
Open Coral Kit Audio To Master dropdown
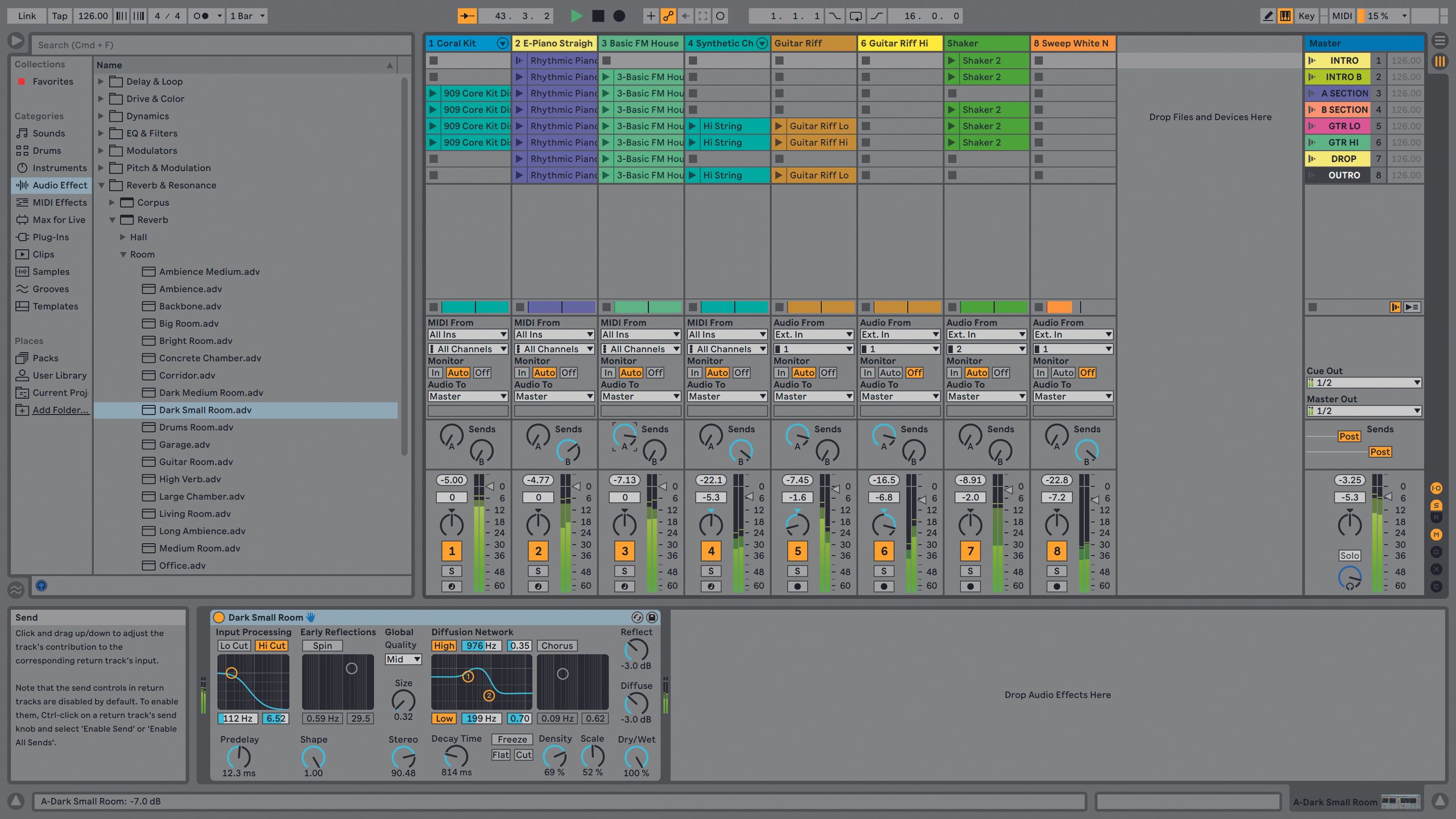tap(468, 396)
